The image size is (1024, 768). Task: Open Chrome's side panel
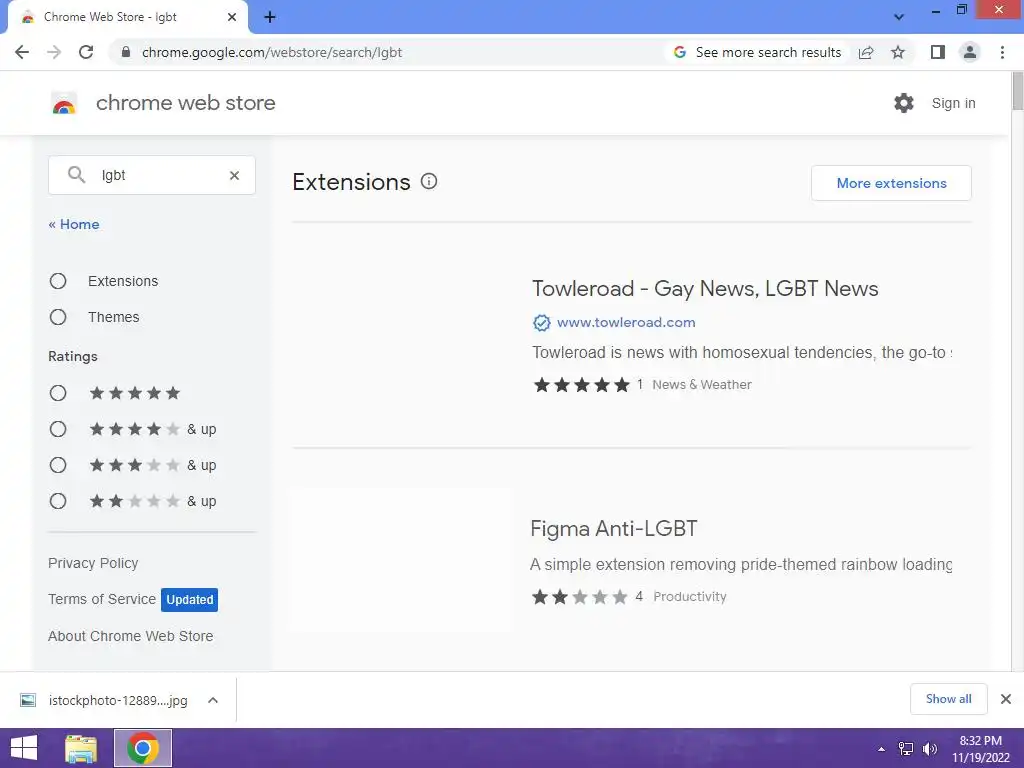938,52
